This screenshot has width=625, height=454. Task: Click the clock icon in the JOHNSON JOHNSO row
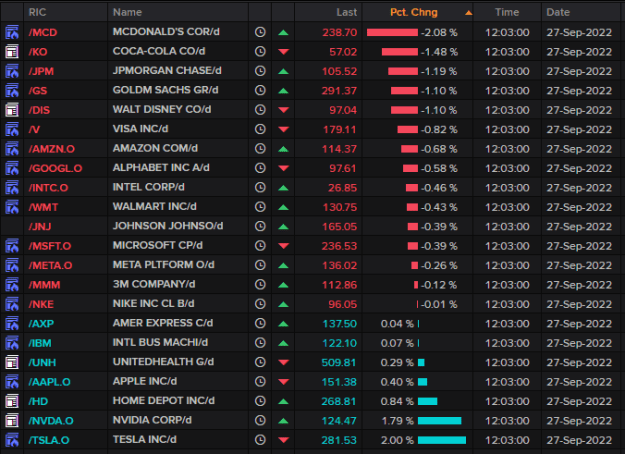tap(260, 226)
